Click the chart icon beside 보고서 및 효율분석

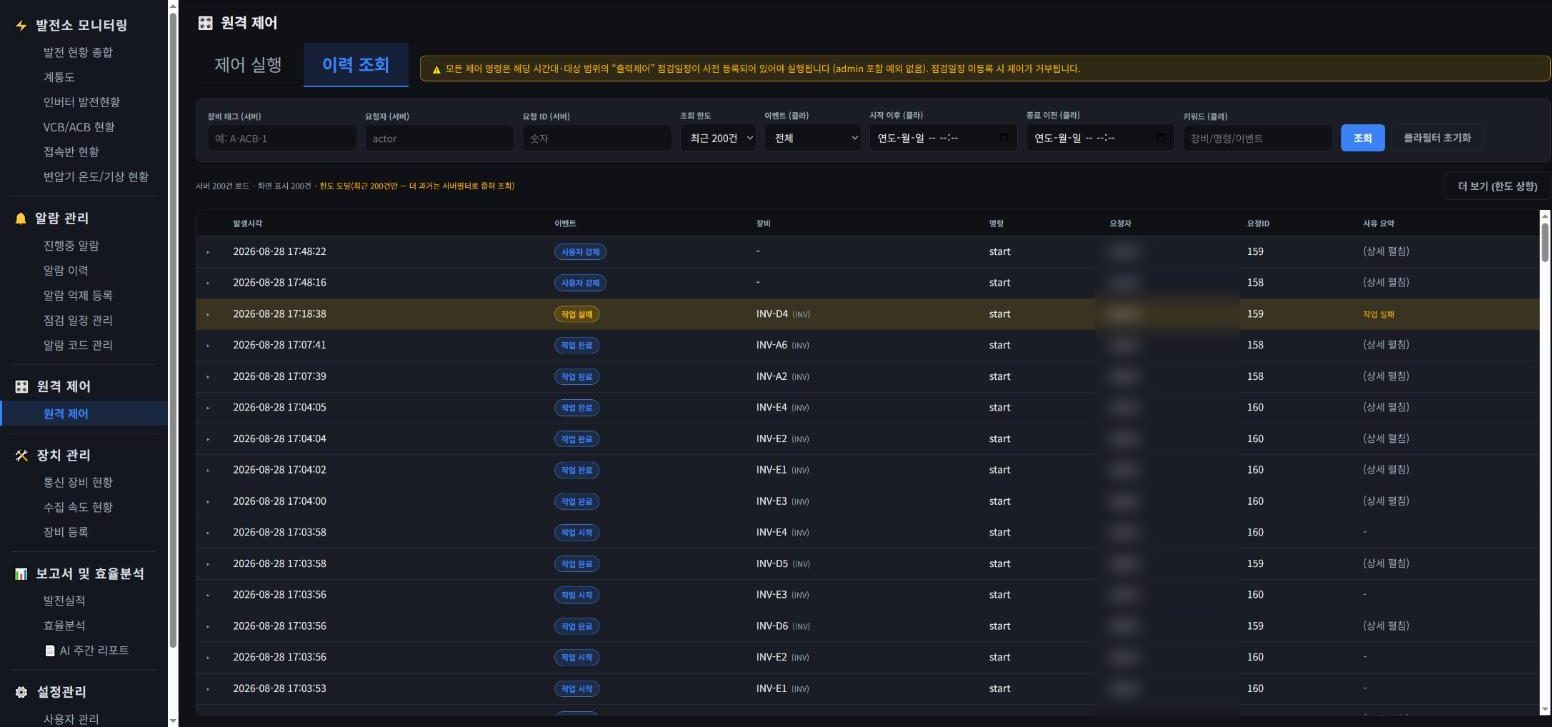[x=21, y=574]
